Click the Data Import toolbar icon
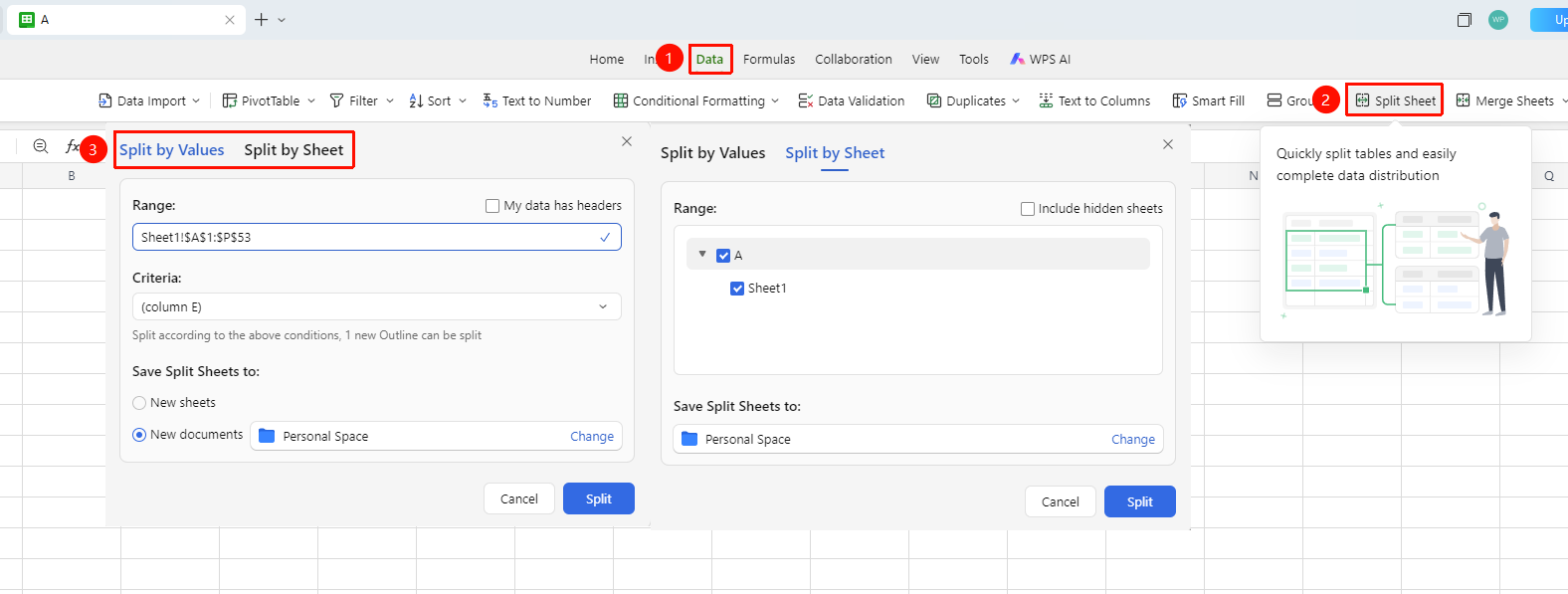 [104, 100]
